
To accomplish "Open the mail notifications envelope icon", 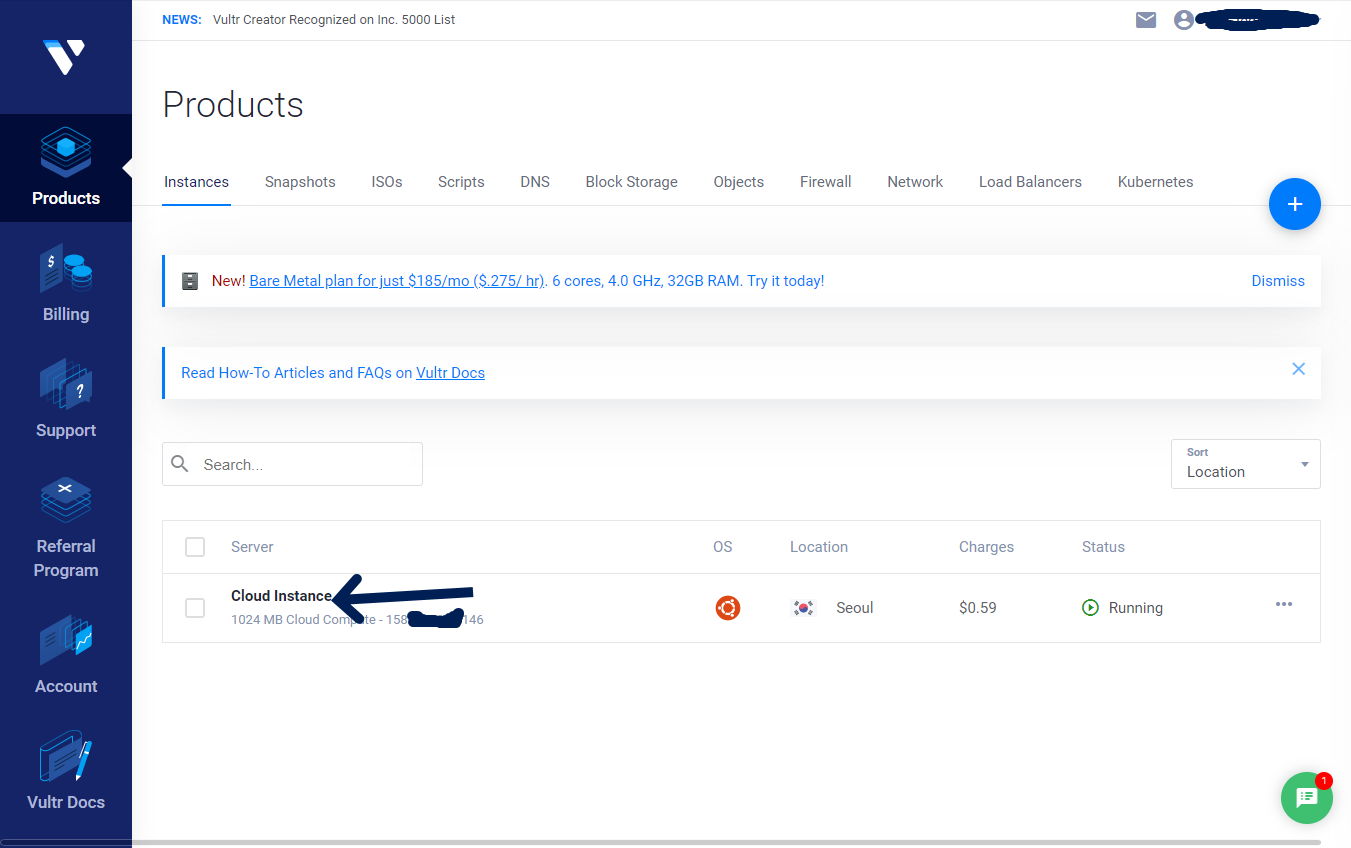I will 1146,20.
